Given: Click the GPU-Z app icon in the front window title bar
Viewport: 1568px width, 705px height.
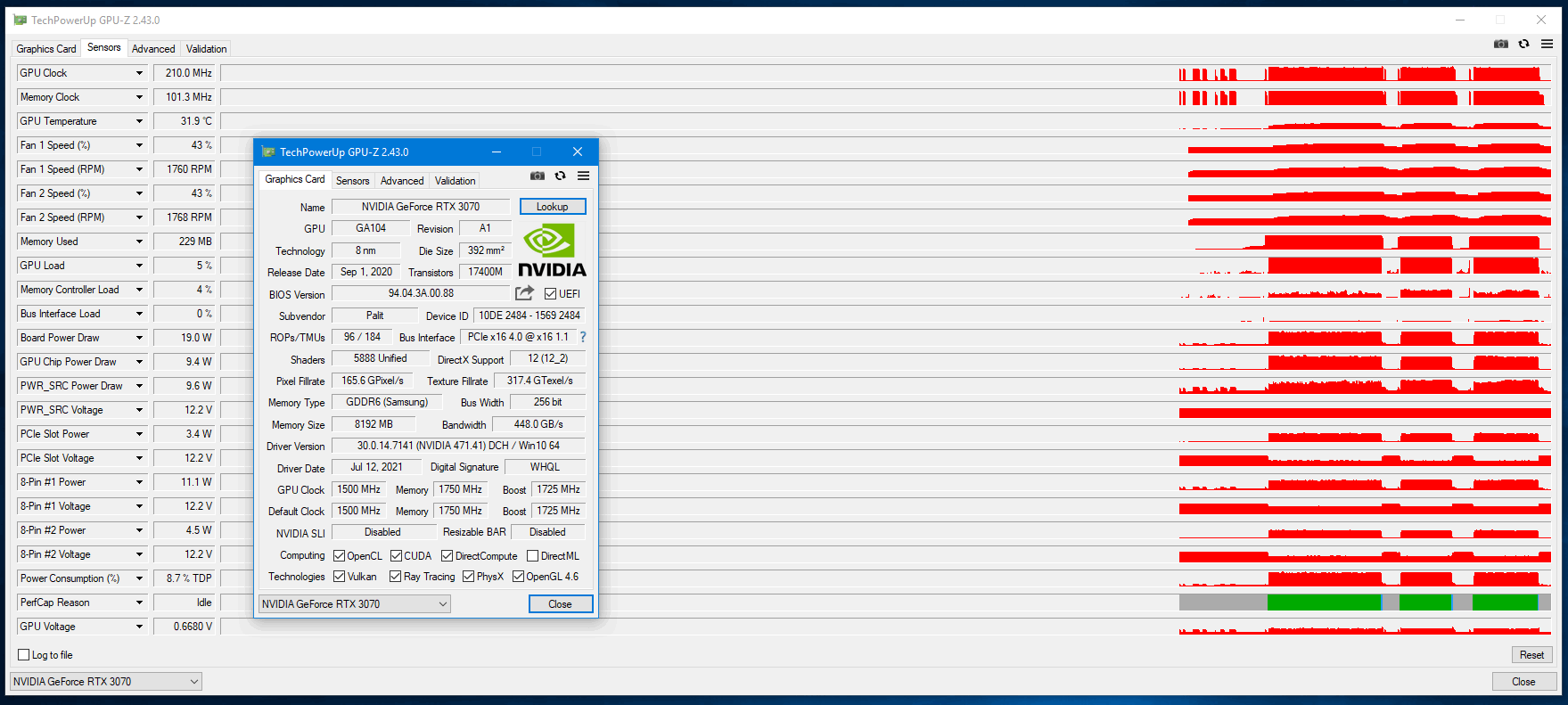Looking at the screenshot, I should pyautogui.click(x=268, y=152).
